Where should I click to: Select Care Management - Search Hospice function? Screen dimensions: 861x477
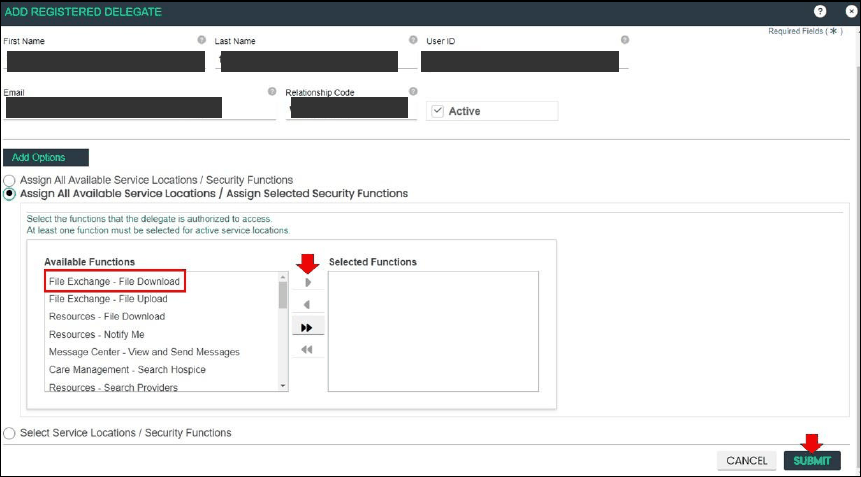(x=127, y=370)
